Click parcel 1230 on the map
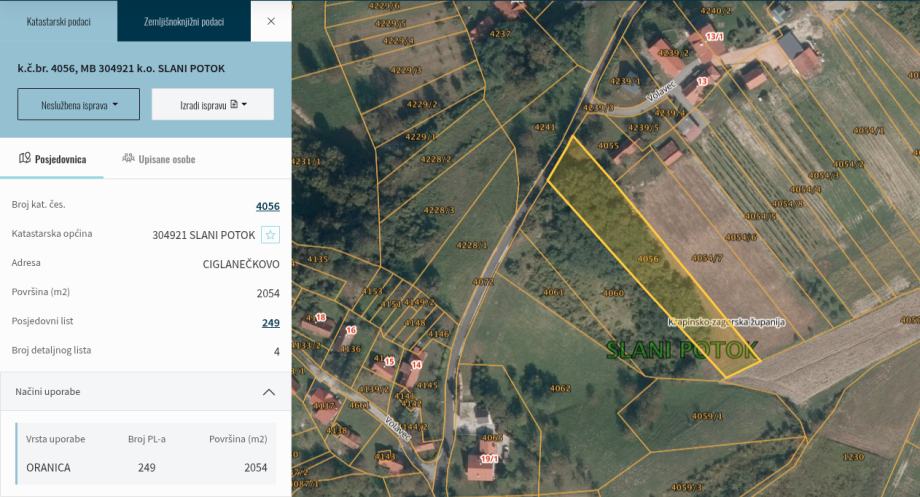This screenshot has width=920, height=497. pyautogui.click(x=853, y=457)
